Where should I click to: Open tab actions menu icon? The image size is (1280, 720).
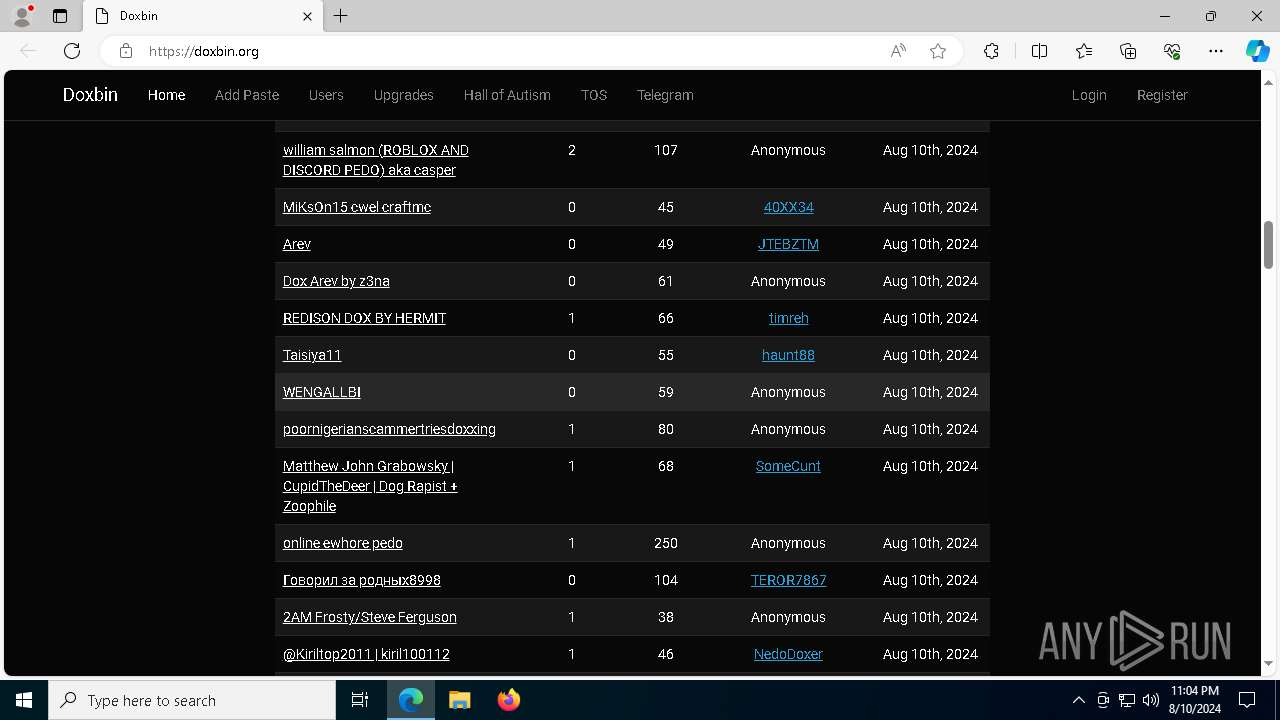pyautogui.click(x=60, y=16)
